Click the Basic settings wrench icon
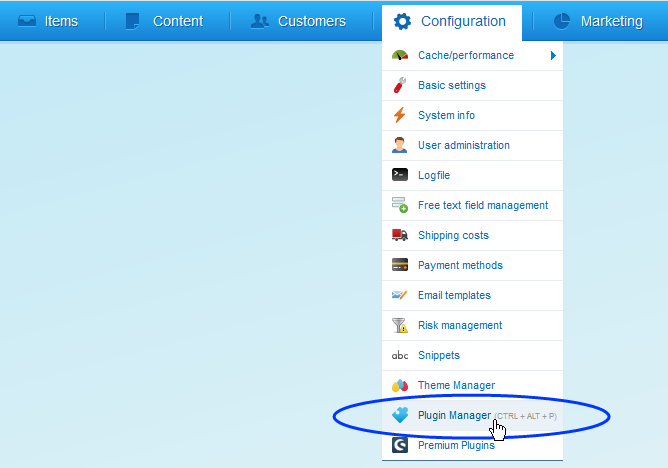Image resolution: width=668 pixels, height=468 pixels. click(400, 85)
